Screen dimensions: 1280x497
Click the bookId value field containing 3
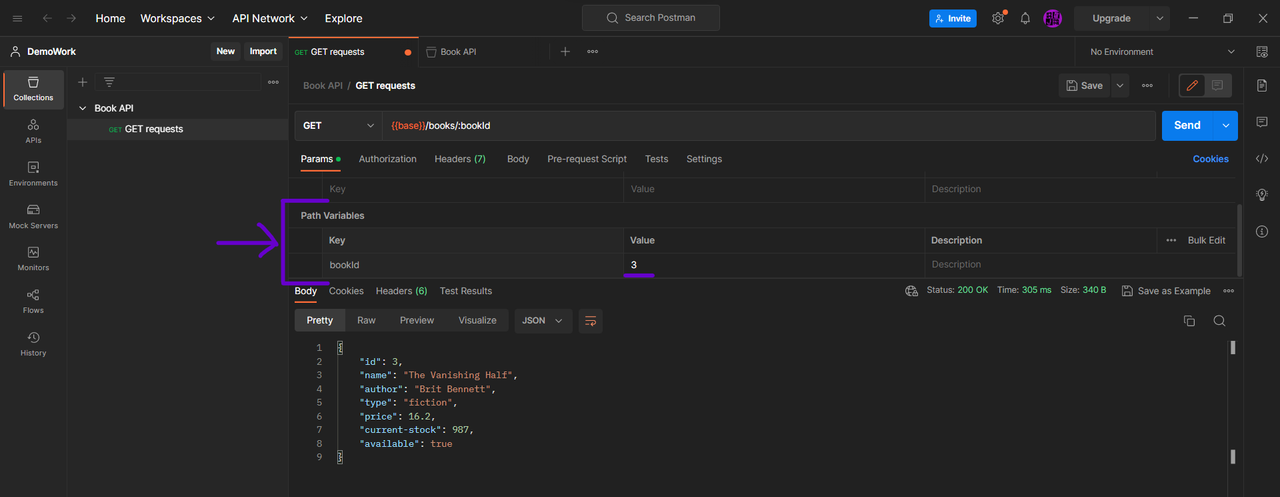tap(773, 265)
